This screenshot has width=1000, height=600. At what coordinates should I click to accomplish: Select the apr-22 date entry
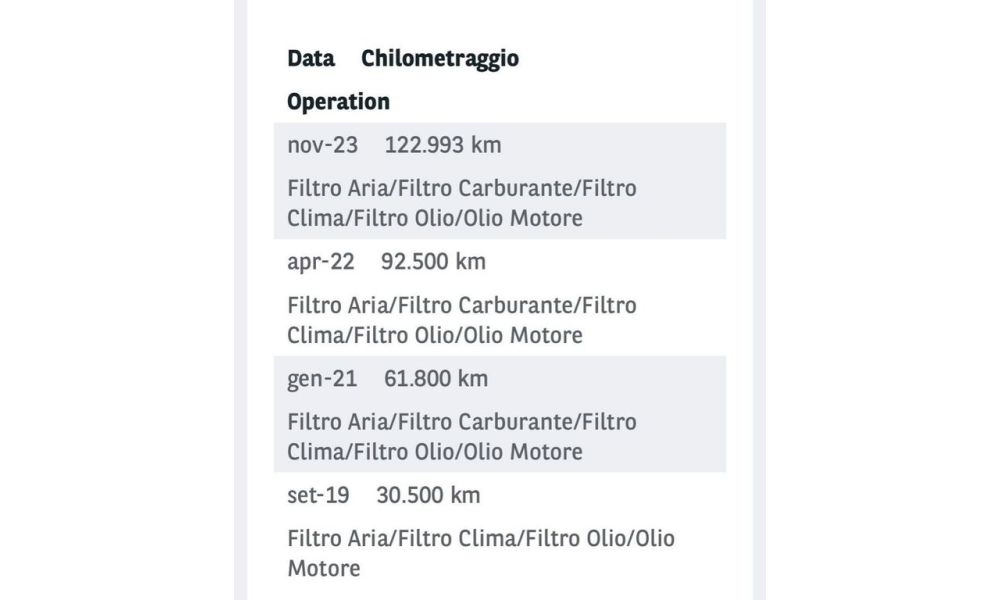pos(320,263)
